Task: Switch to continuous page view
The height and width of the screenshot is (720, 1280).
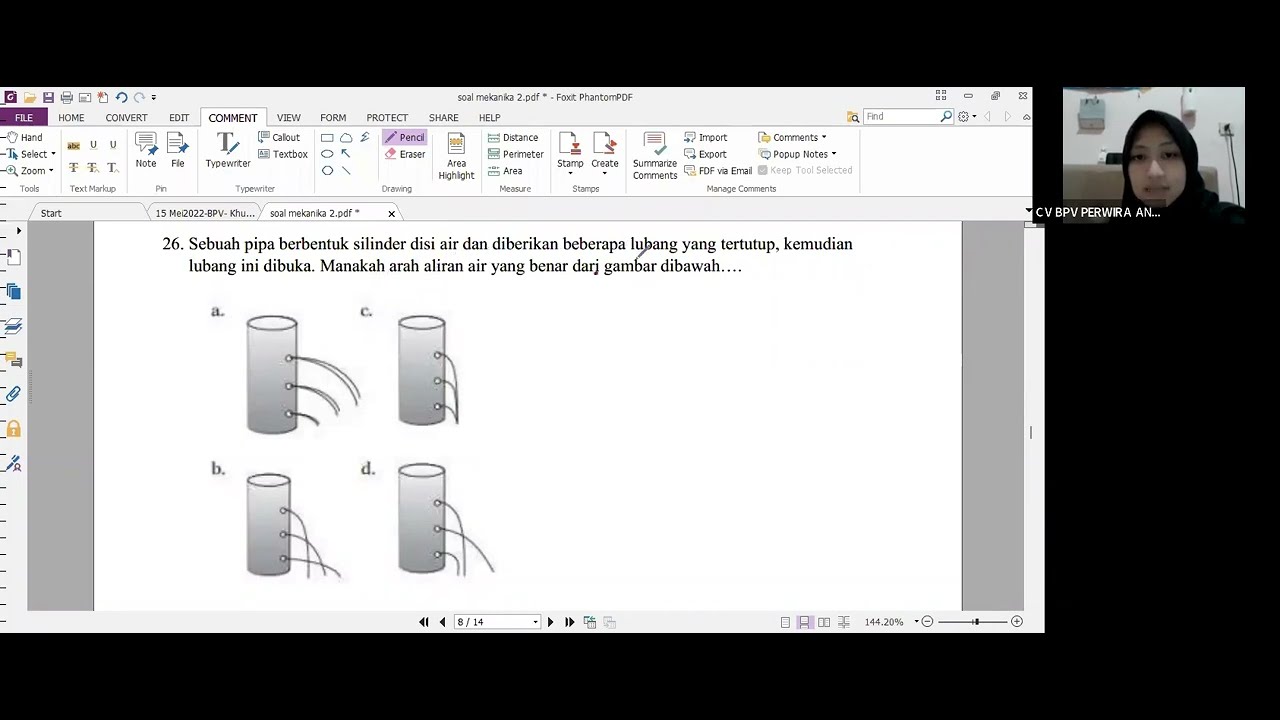Action: 804,622
